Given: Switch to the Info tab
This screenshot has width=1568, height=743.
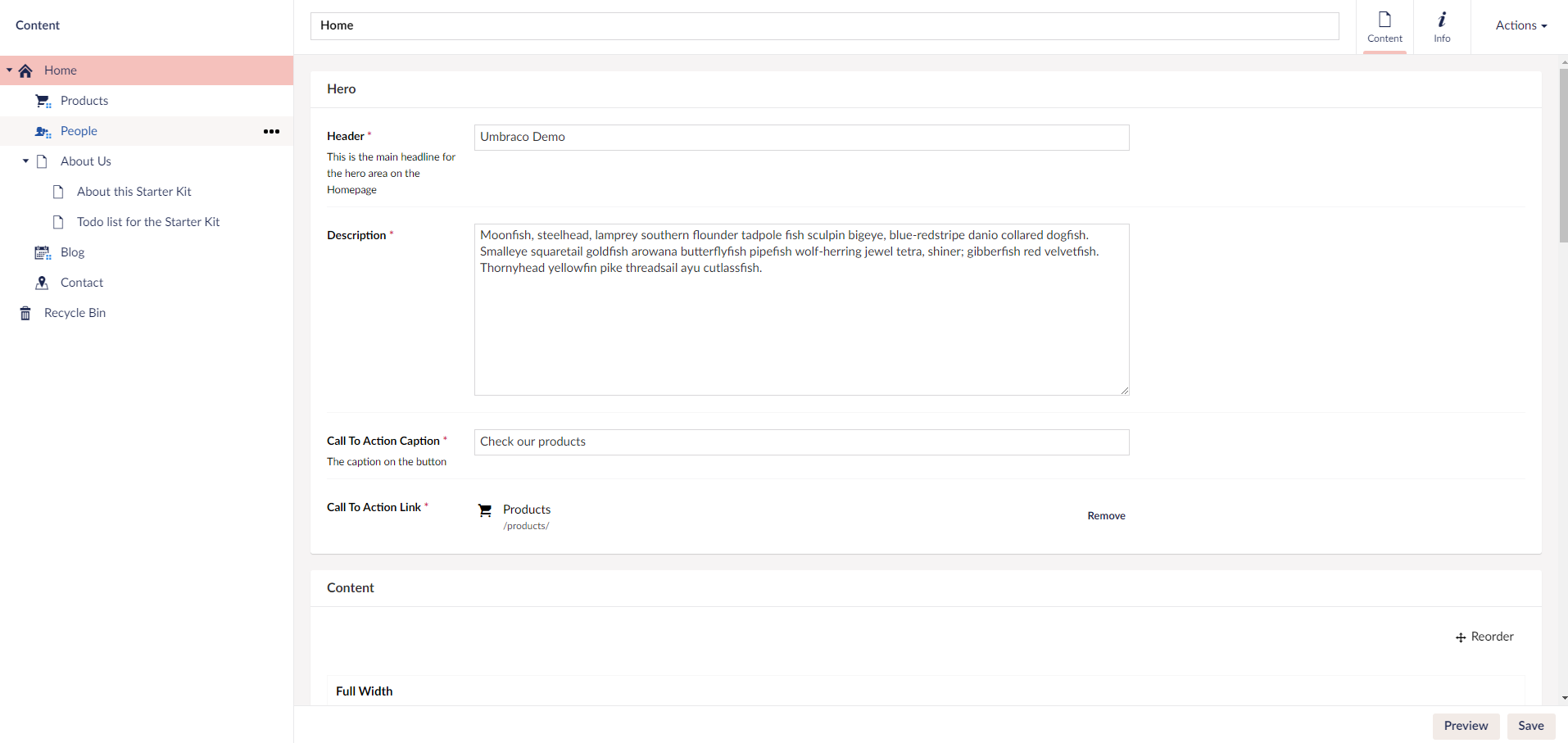Looking at the screenshot, I should click(x=1442, y=26).
